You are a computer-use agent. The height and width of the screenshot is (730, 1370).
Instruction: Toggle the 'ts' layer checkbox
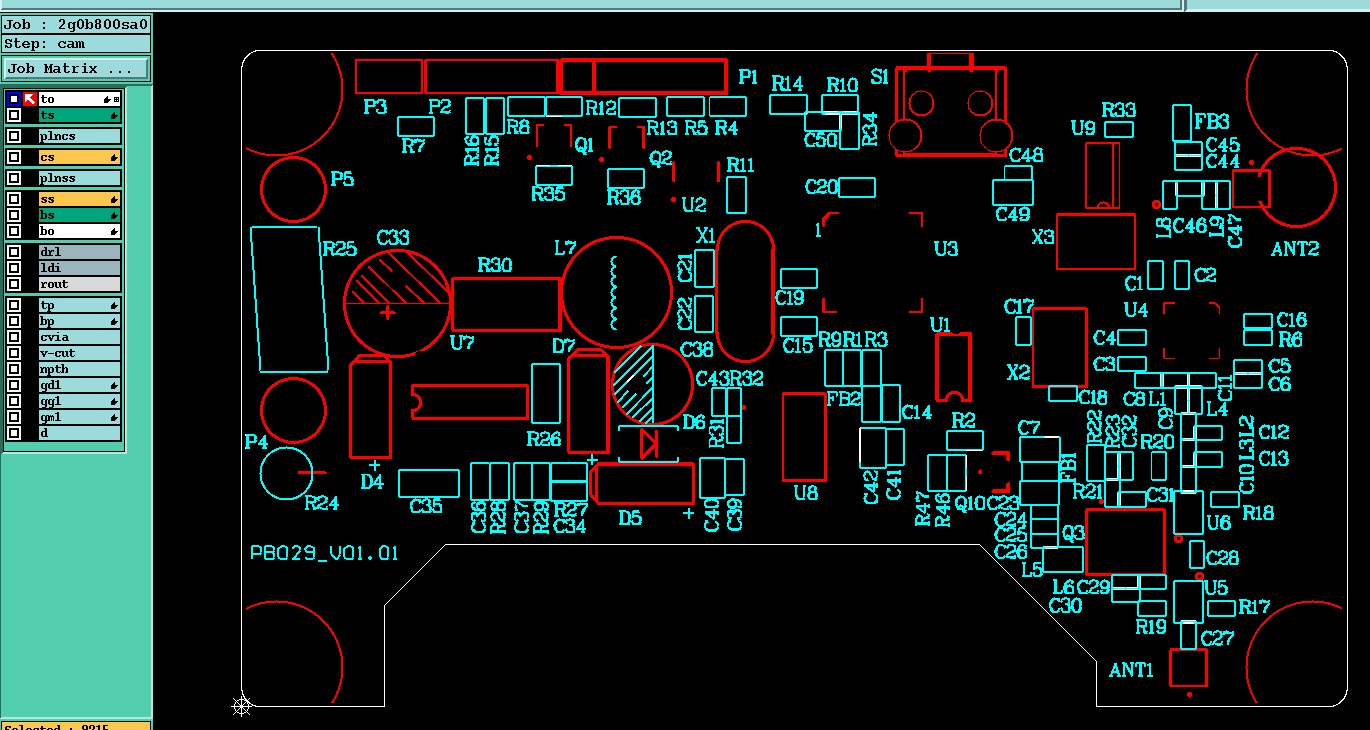coord(14,116)
